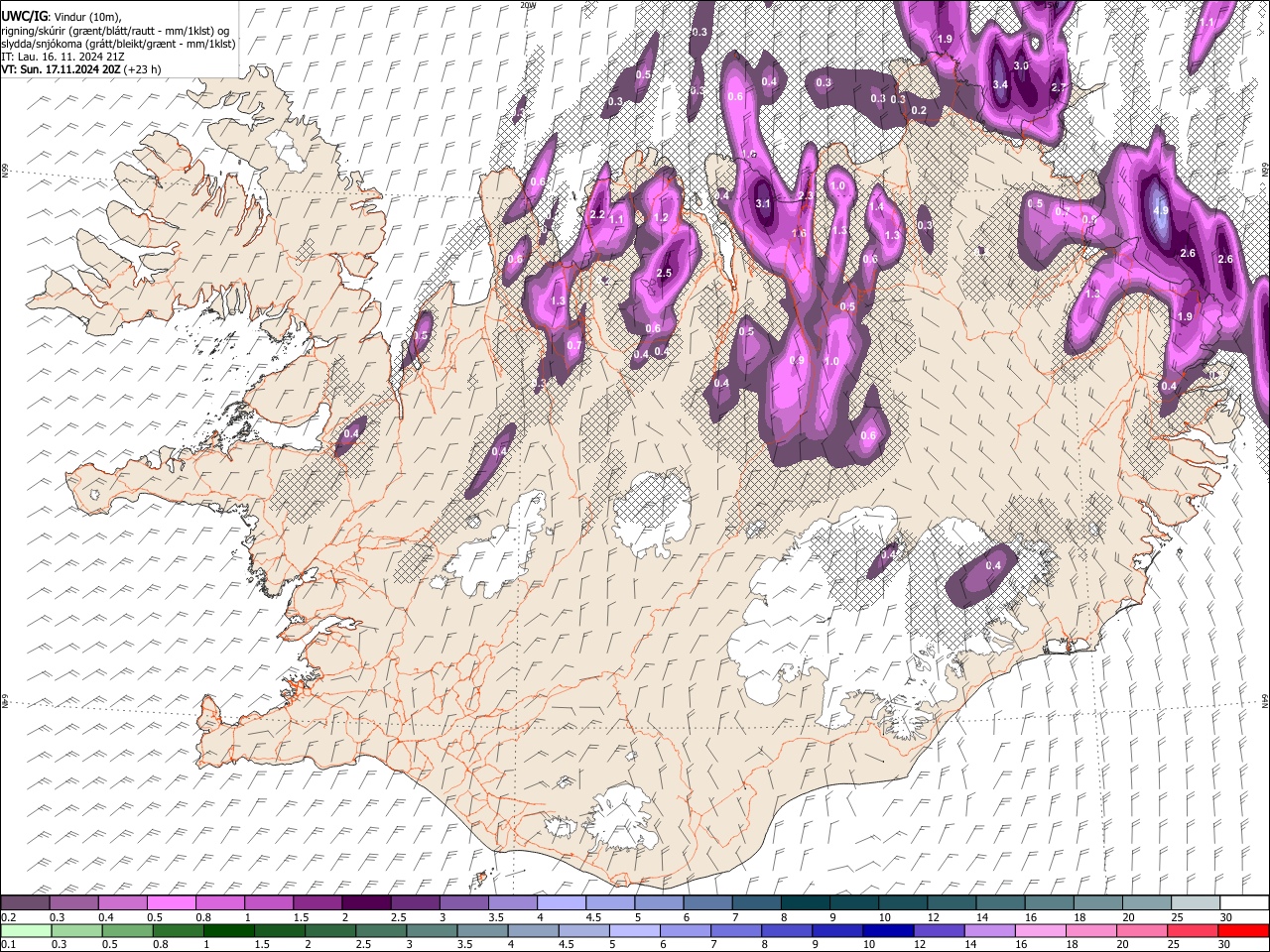Click the light pink rain swatch labeled 16
Viewport: 1270px width, 952px height.
tap(1041, 931)
